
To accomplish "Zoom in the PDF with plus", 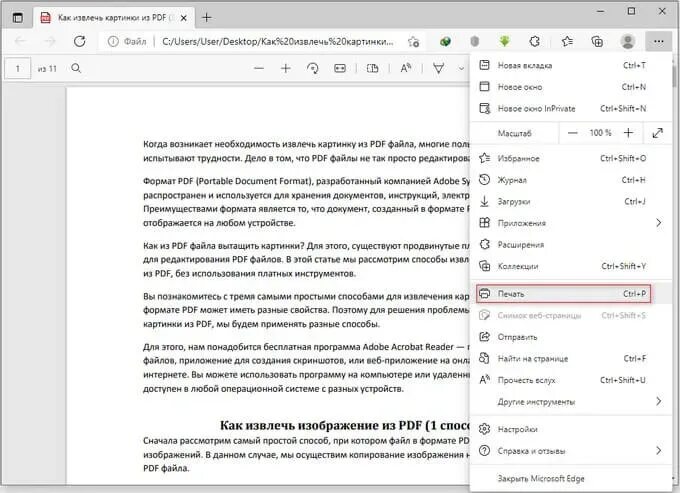I will (x=285, y=69).
